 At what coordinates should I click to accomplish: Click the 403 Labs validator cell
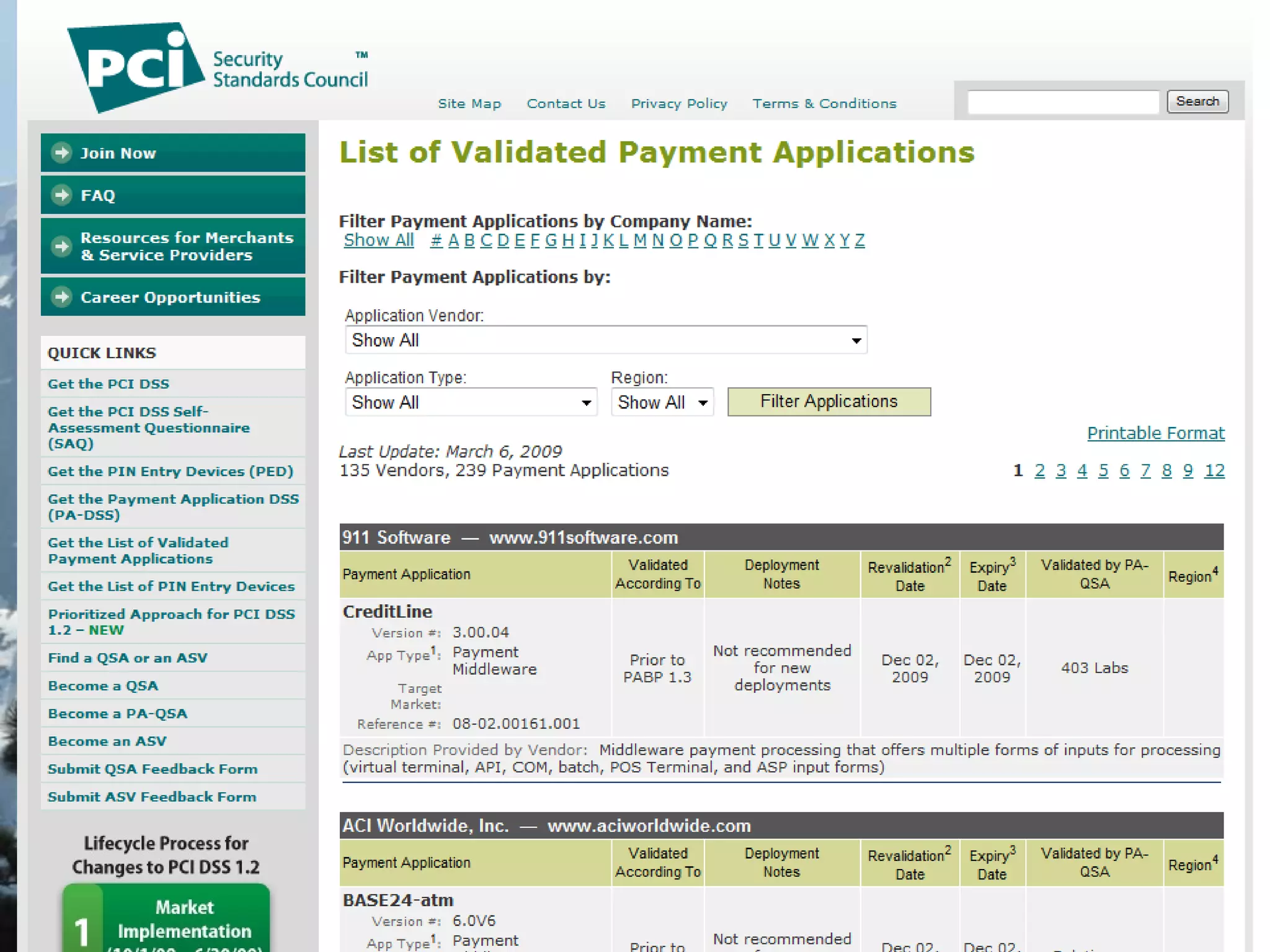(1095, 668)
